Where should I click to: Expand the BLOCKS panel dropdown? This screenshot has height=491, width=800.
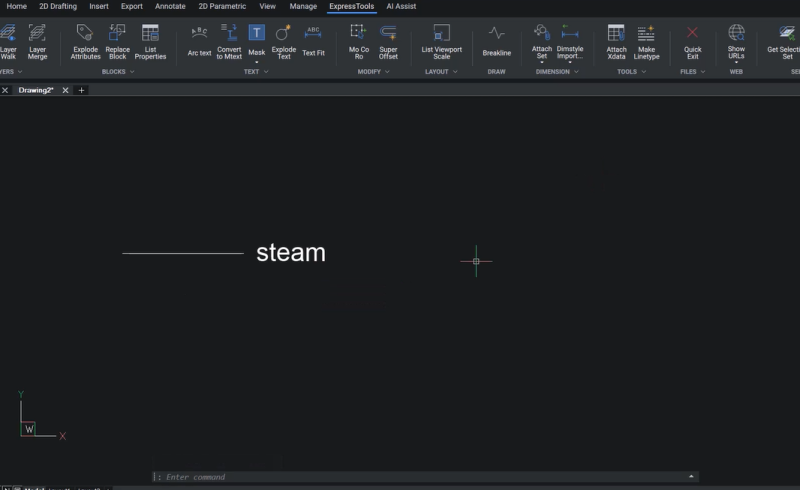[132, 72]
